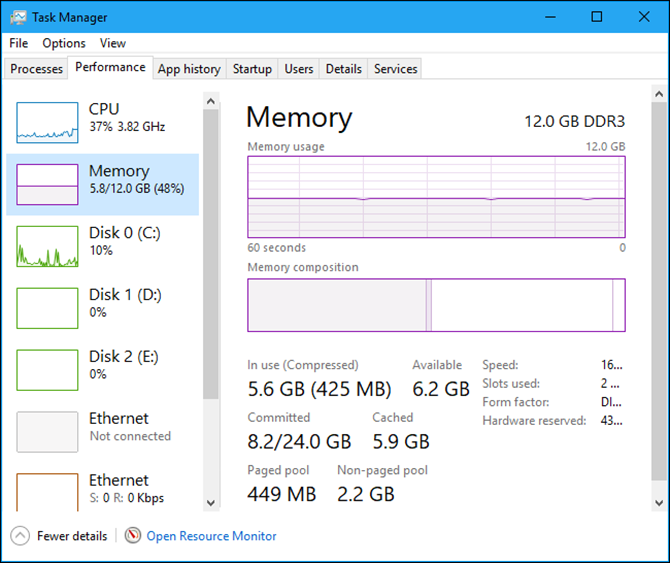This screenshot has height=563, width=670.
Task: Select Disk 1 (D:) graph icon
Action: 47,308
